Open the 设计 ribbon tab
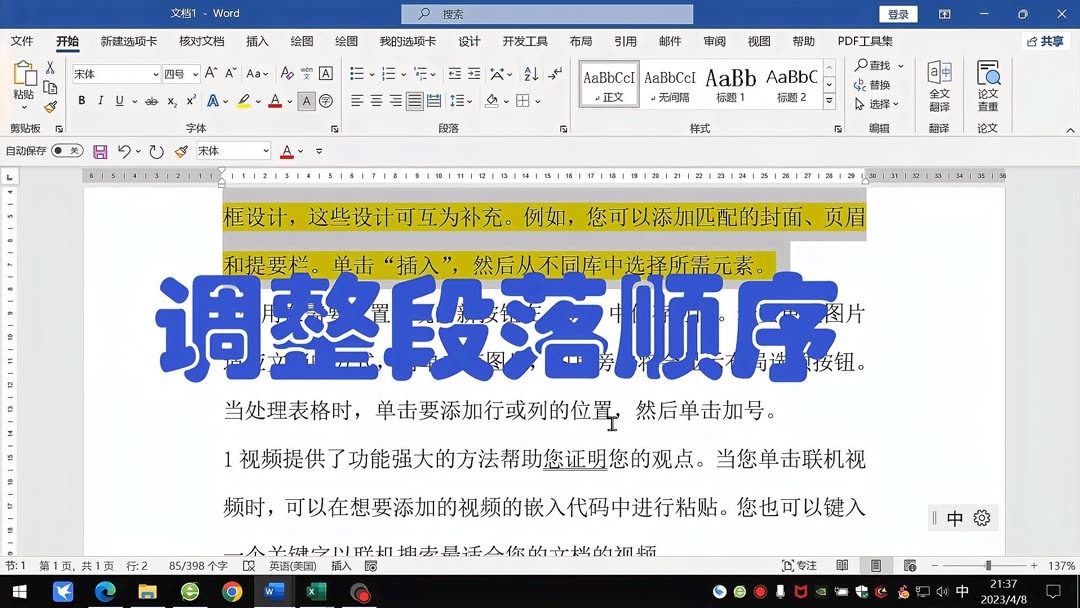The height and width of the screenshot is (608, 1080). (468, 41)
